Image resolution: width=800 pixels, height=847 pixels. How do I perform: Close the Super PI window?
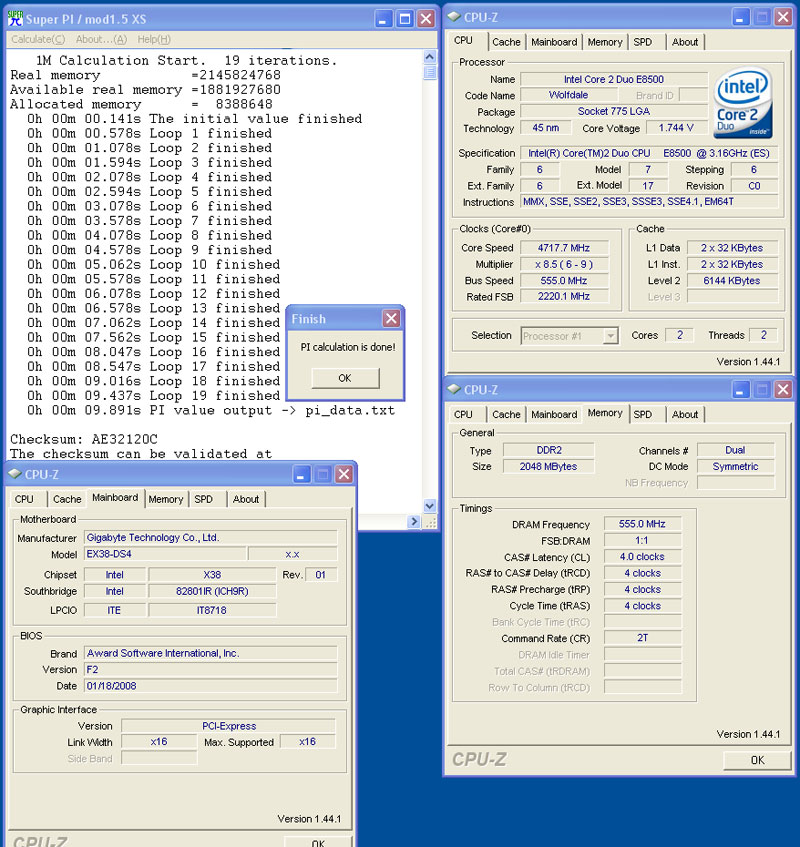(426, 19)
